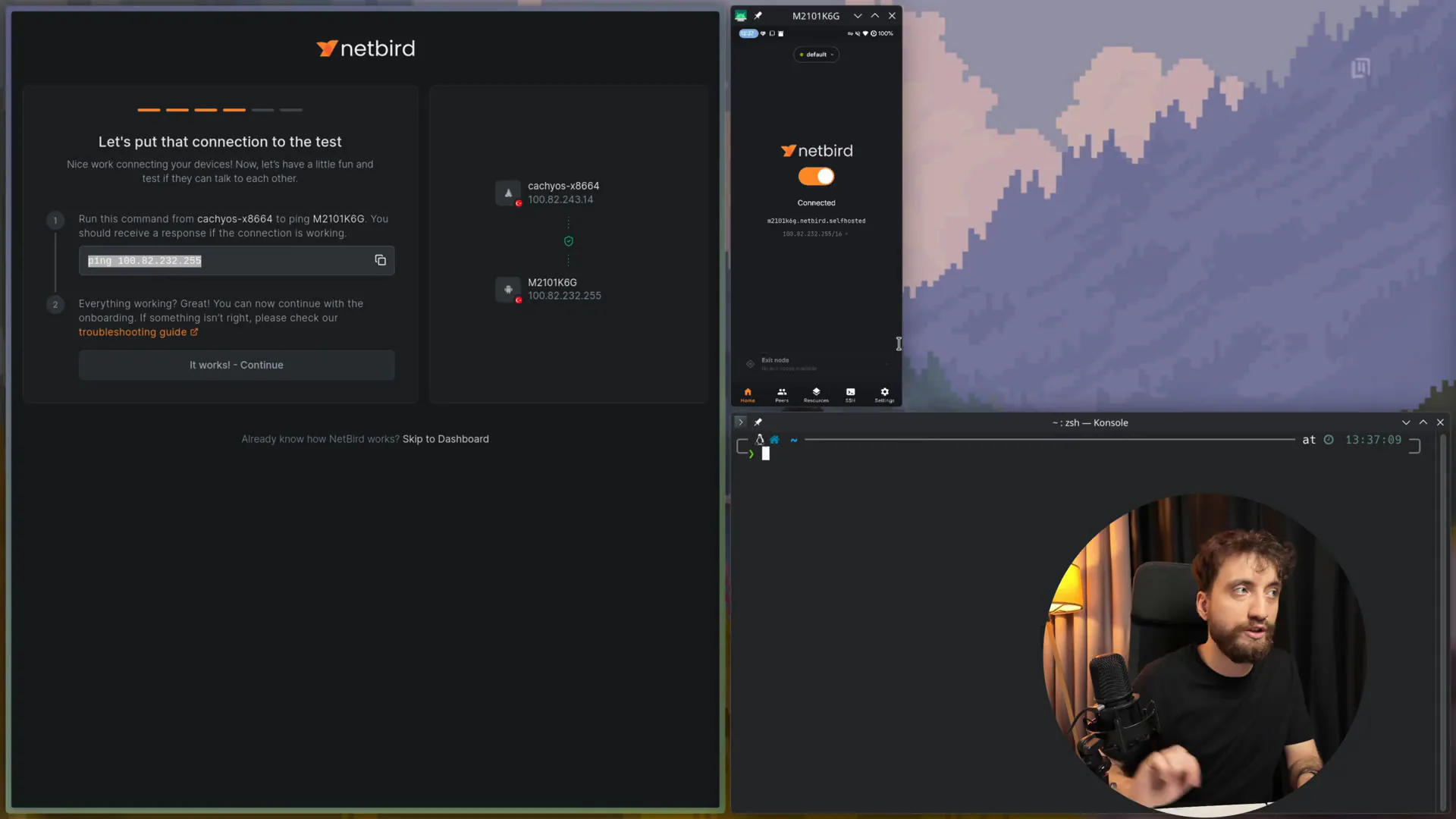Open the Exit node selector

816,364
